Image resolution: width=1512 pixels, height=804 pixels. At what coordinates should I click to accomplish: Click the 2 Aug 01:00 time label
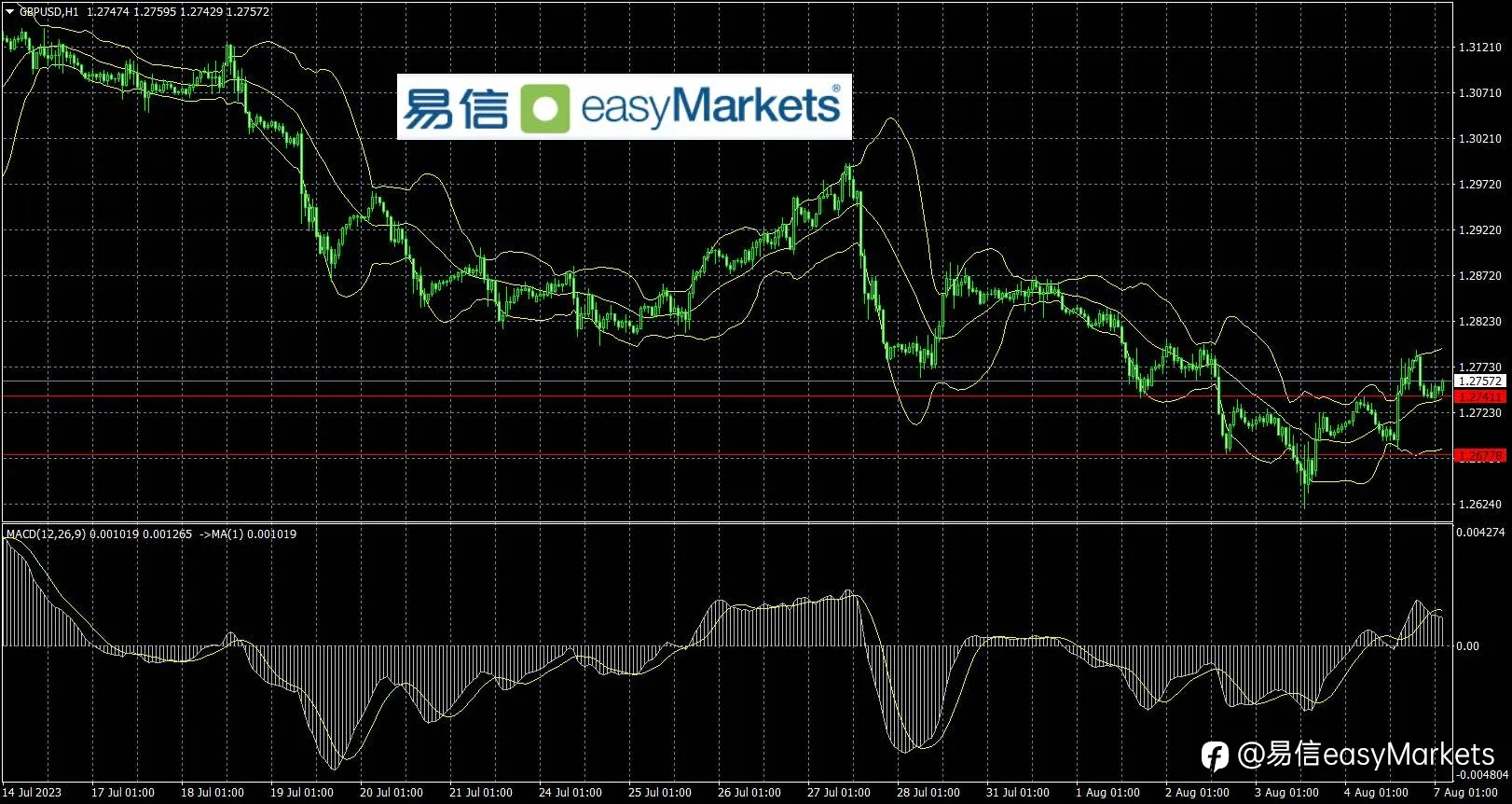pyautogui.click(x=1197, y=793)
